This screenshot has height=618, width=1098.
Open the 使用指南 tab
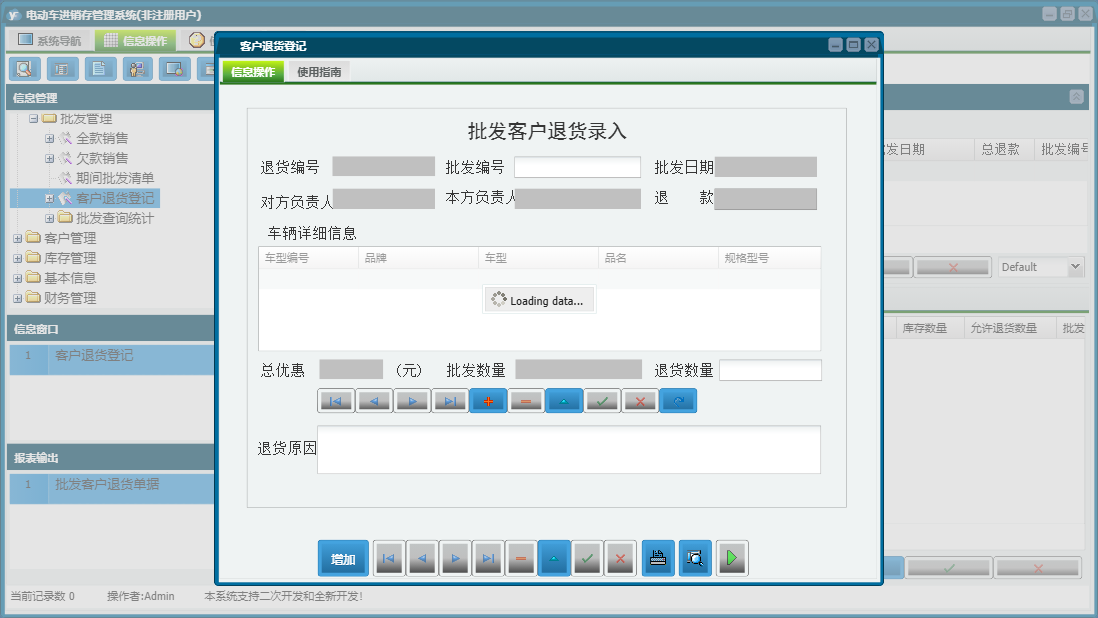319,71
